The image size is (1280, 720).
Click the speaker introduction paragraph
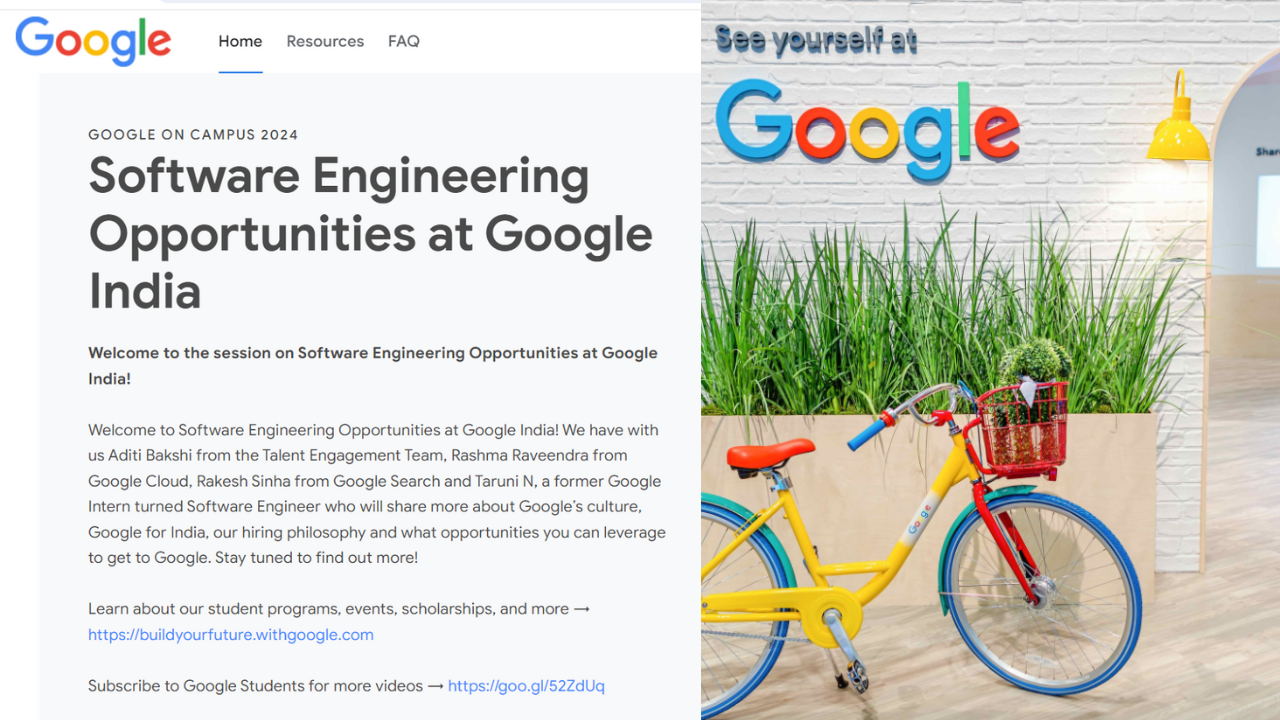tap(377, 493)
